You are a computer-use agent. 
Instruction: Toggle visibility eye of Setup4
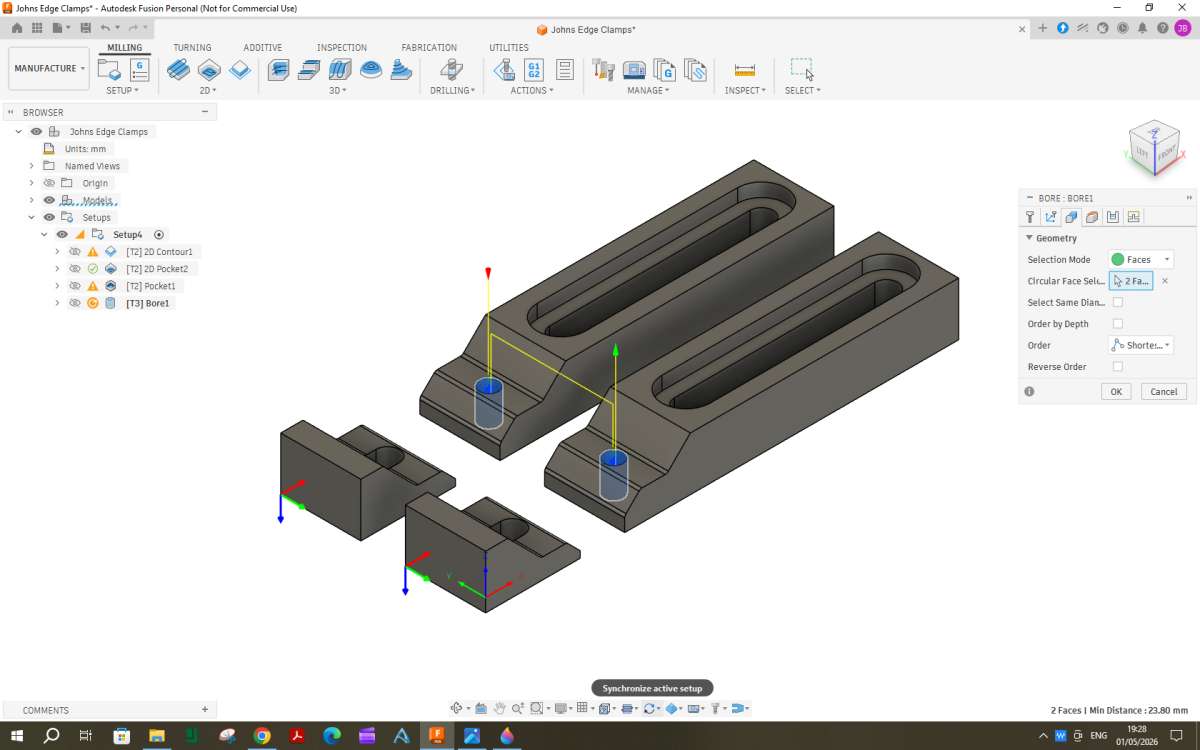(x=62, y=234)
